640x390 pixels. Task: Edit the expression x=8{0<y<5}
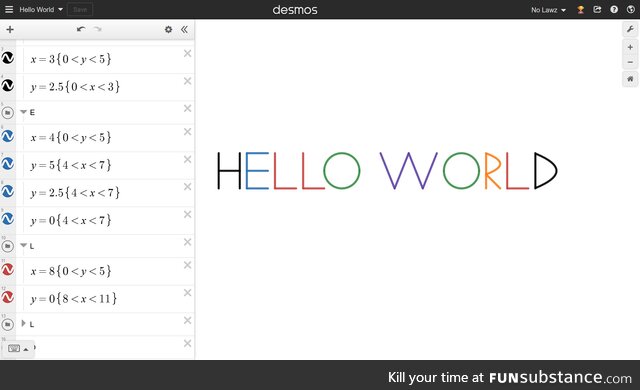(x=71, y=271)
